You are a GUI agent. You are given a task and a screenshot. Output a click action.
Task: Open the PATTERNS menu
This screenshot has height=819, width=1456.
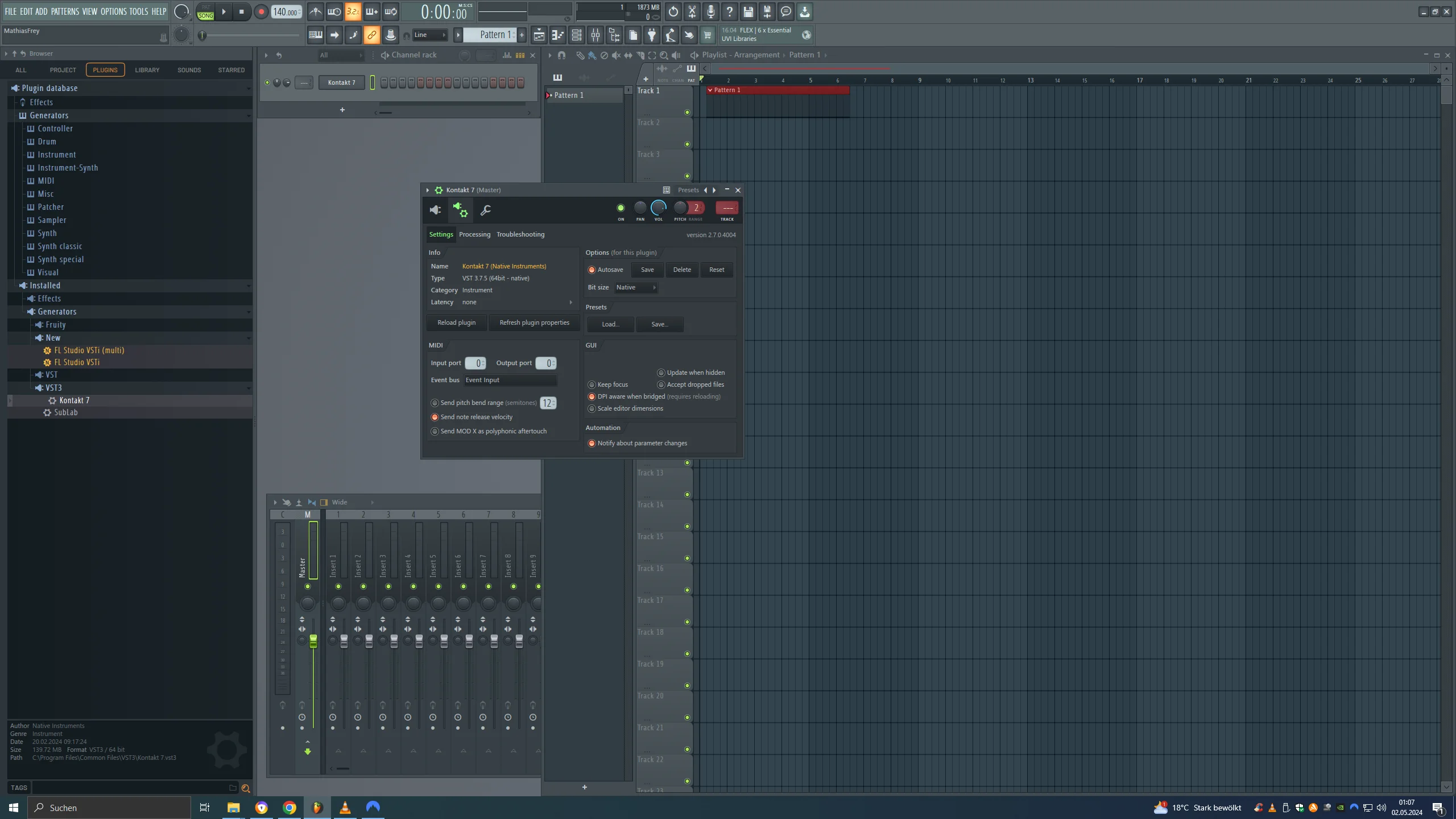65,11
